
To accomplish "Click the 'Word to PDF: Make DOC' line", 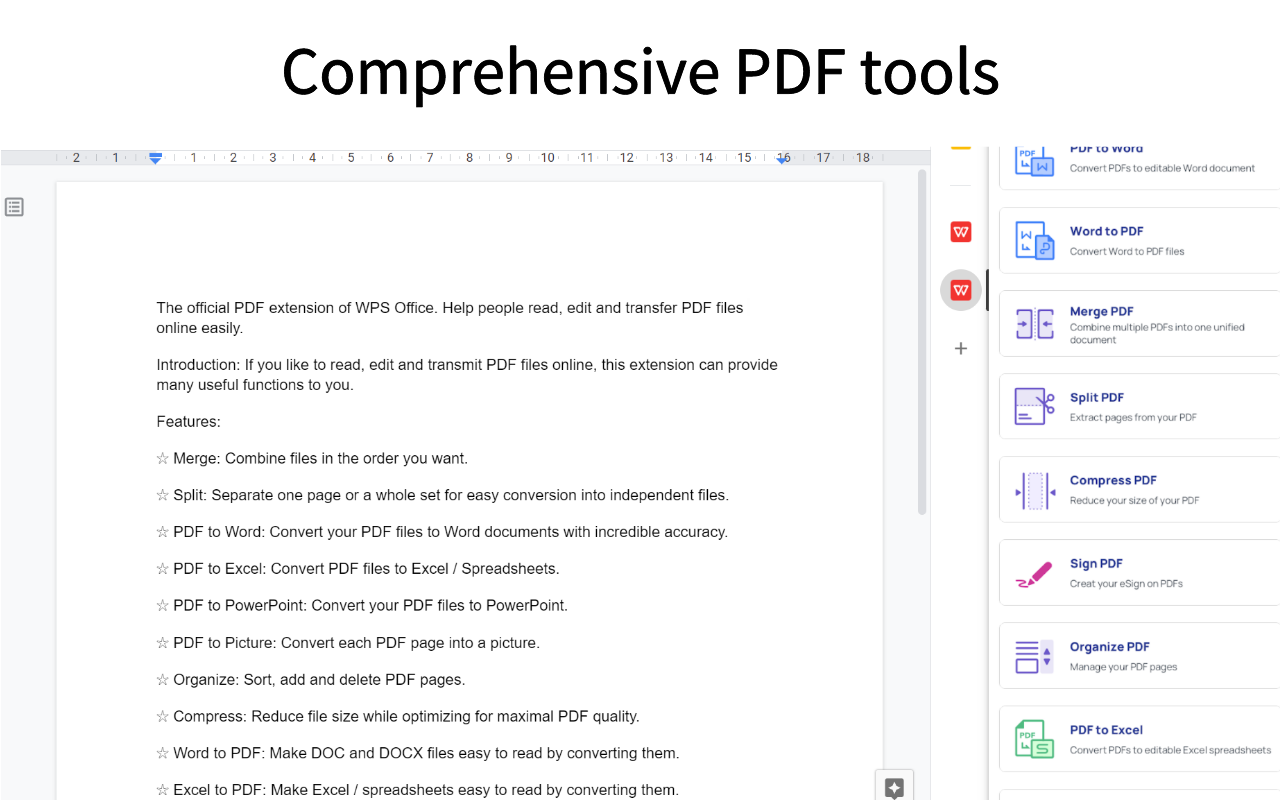I will [418, 754].
